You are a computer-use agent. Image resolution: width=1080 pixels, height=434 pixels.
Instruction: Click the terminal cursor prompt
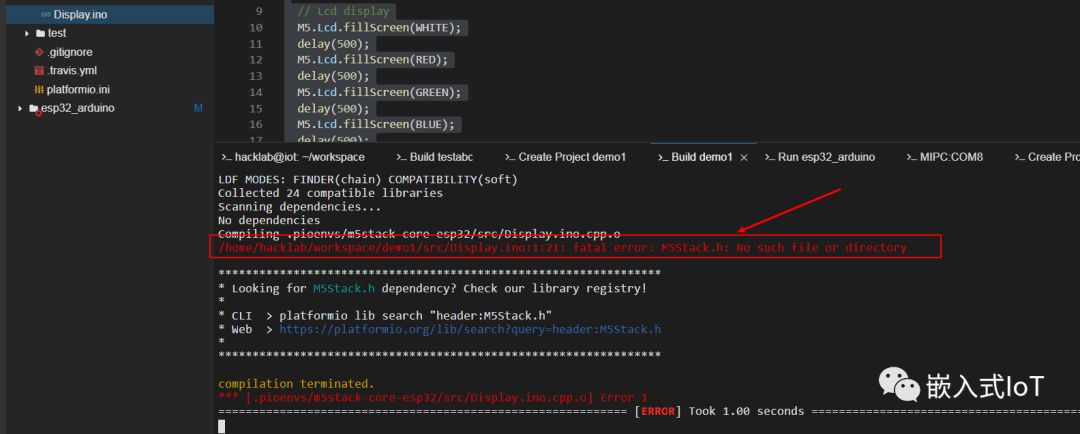(222, 426)
